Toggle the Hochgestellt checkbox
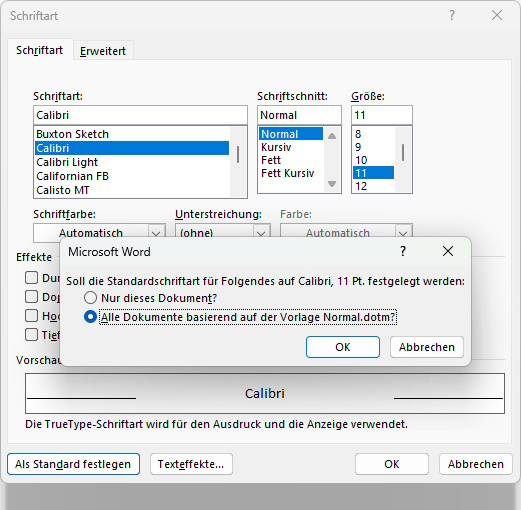The height and width of the screenshot is (510, 521). click(x=31, y=315)
